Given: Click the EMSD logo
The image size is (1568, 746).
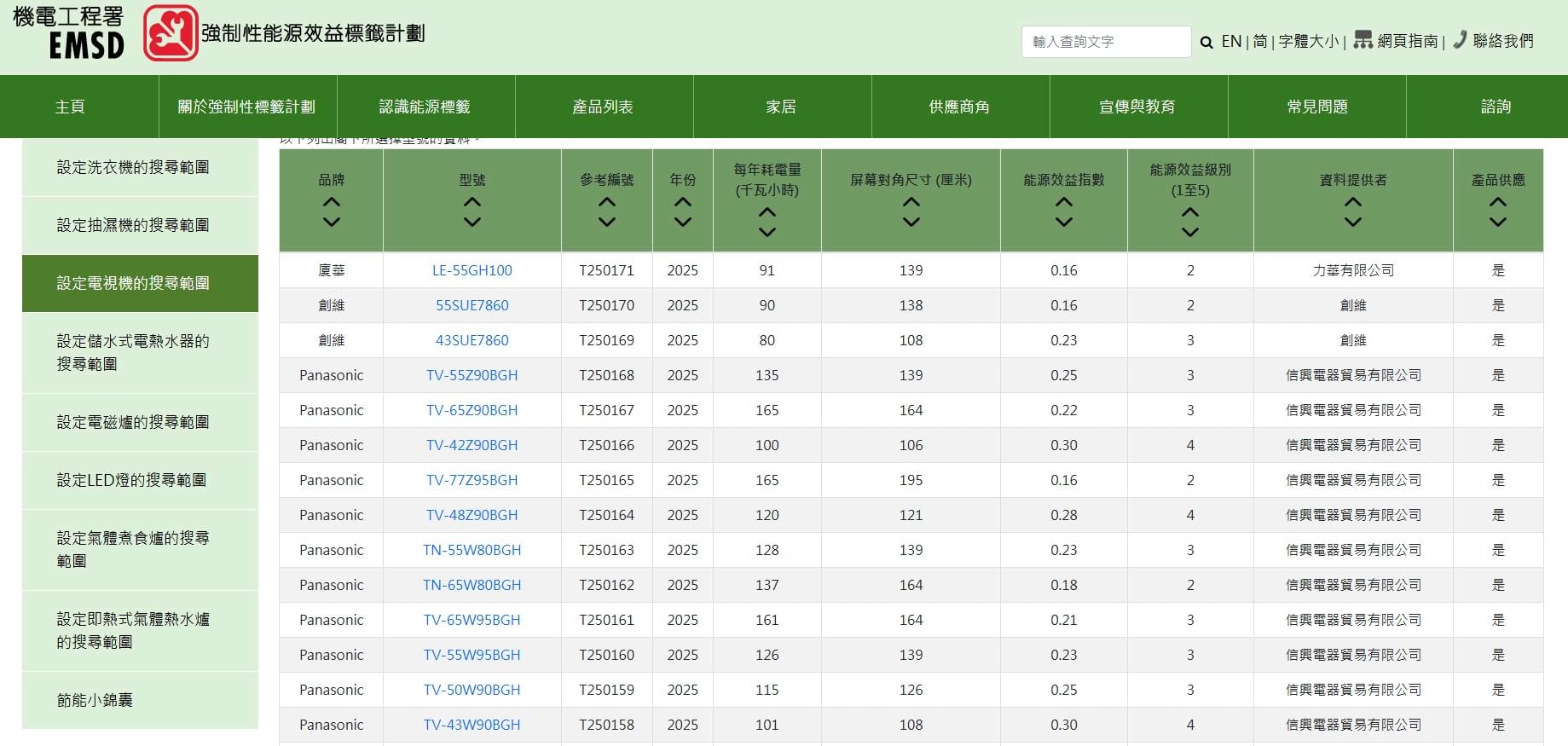Looking at the screenshot, I should pyautogui.click(x=69, y=33).
